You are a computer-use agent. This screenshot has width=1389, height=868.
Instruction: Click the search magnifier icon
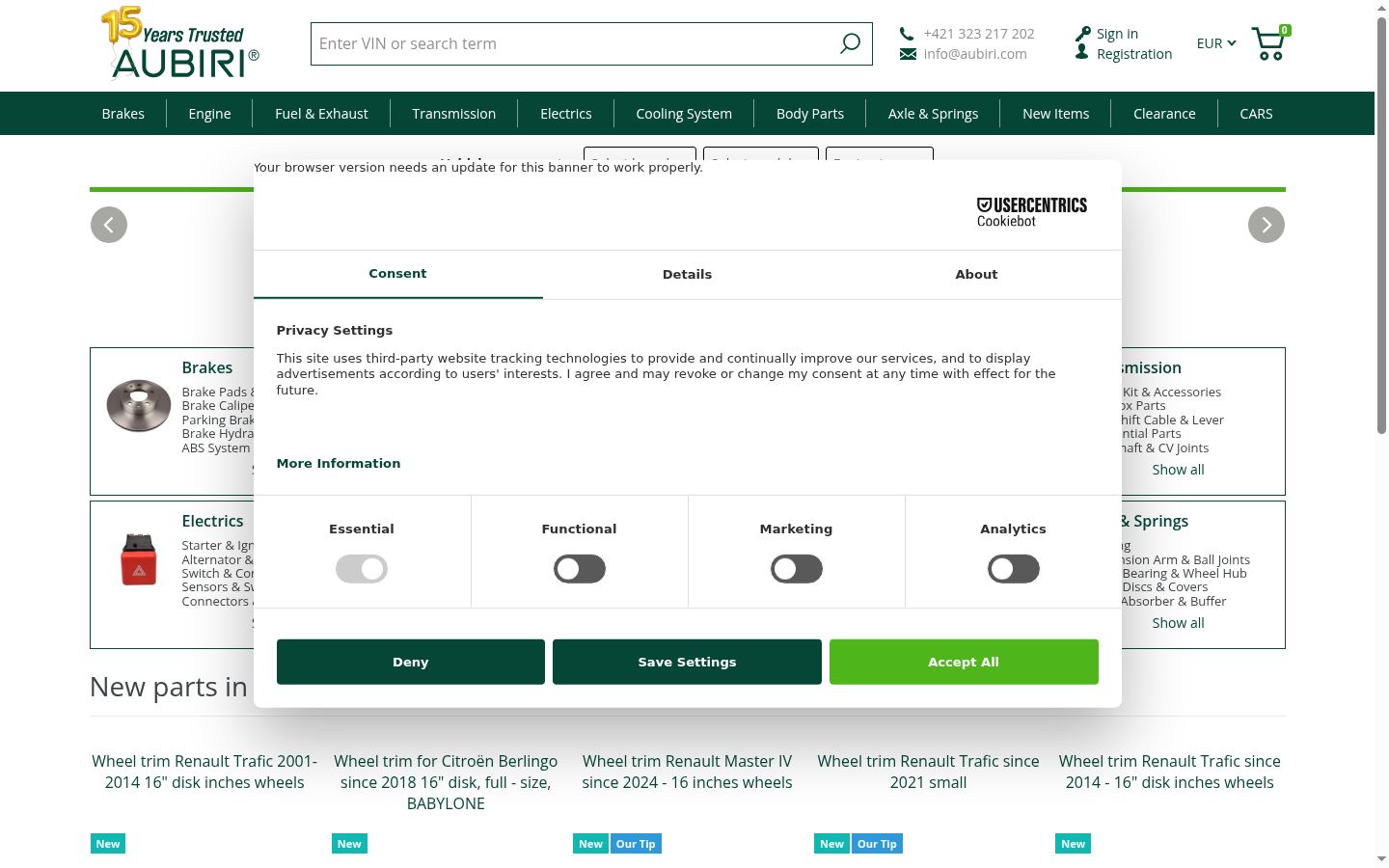[x=850, y=43]
